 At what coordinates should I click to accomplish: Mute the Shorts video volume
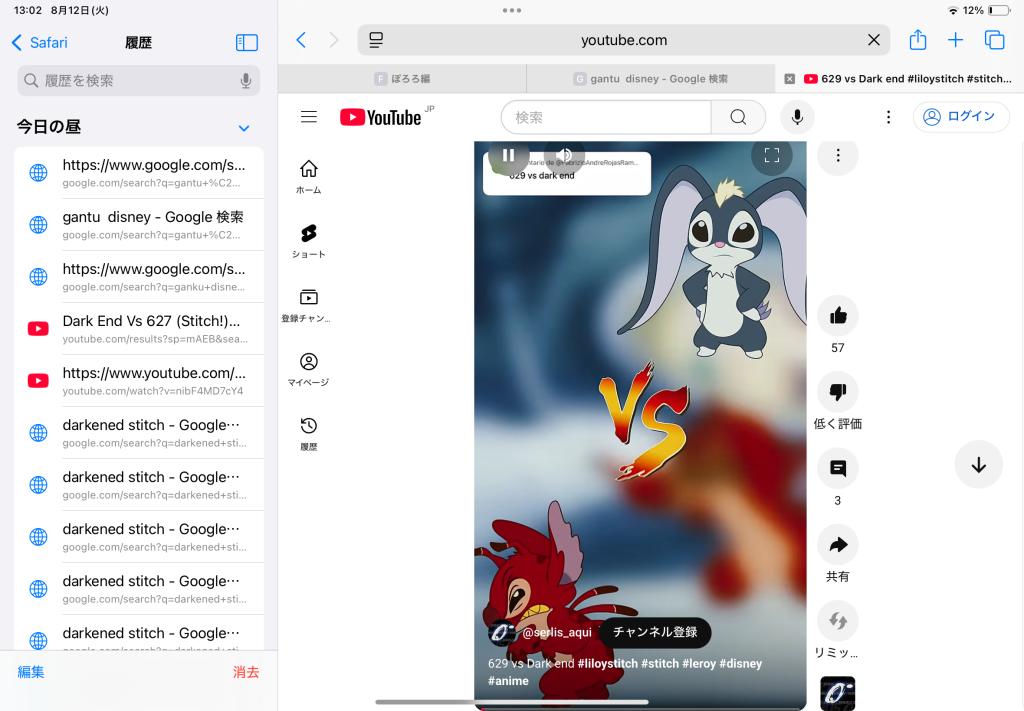click(x=565, y=155)
